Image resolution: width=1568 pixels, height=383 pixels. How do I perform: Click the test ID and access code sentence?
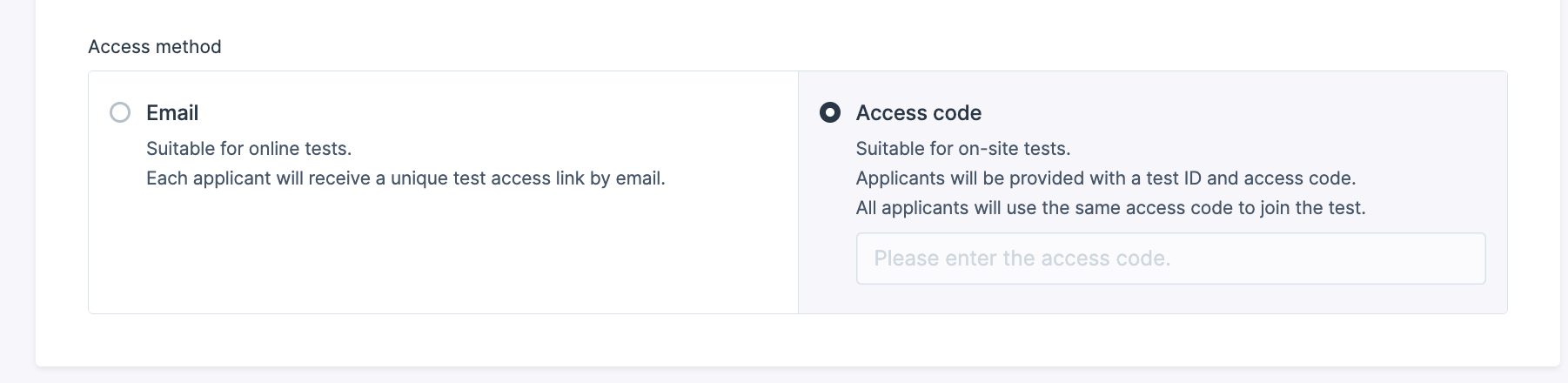click(1105, 178)
